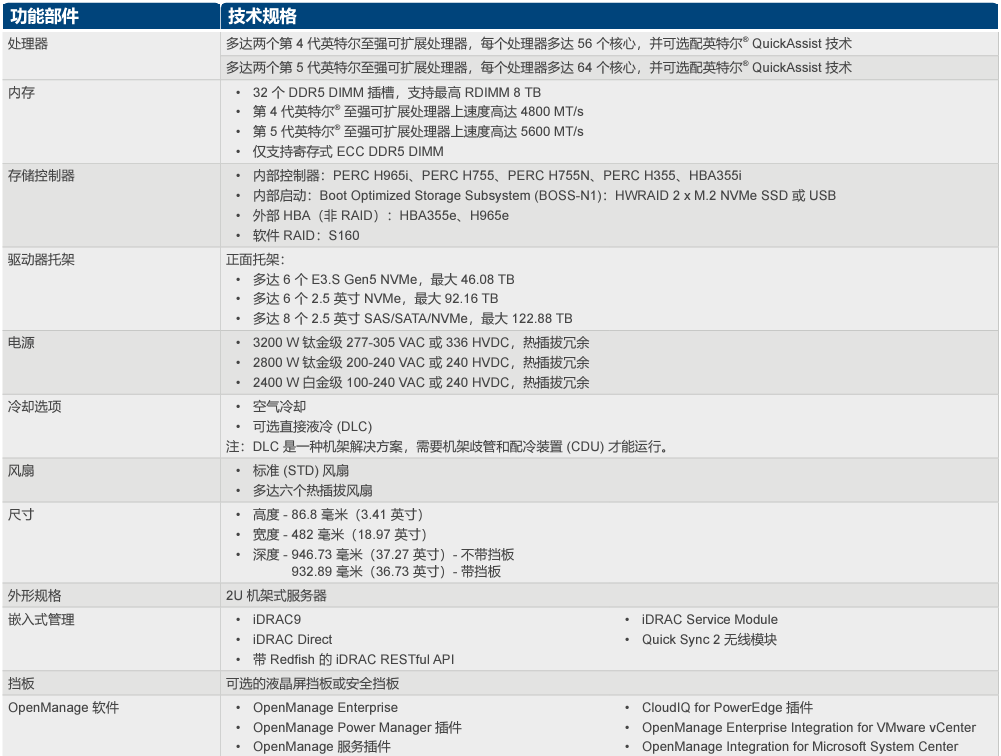Click the 2400 W 白金级 power supply line
This screenshot has height=756, width=1001.
point(421,382)
